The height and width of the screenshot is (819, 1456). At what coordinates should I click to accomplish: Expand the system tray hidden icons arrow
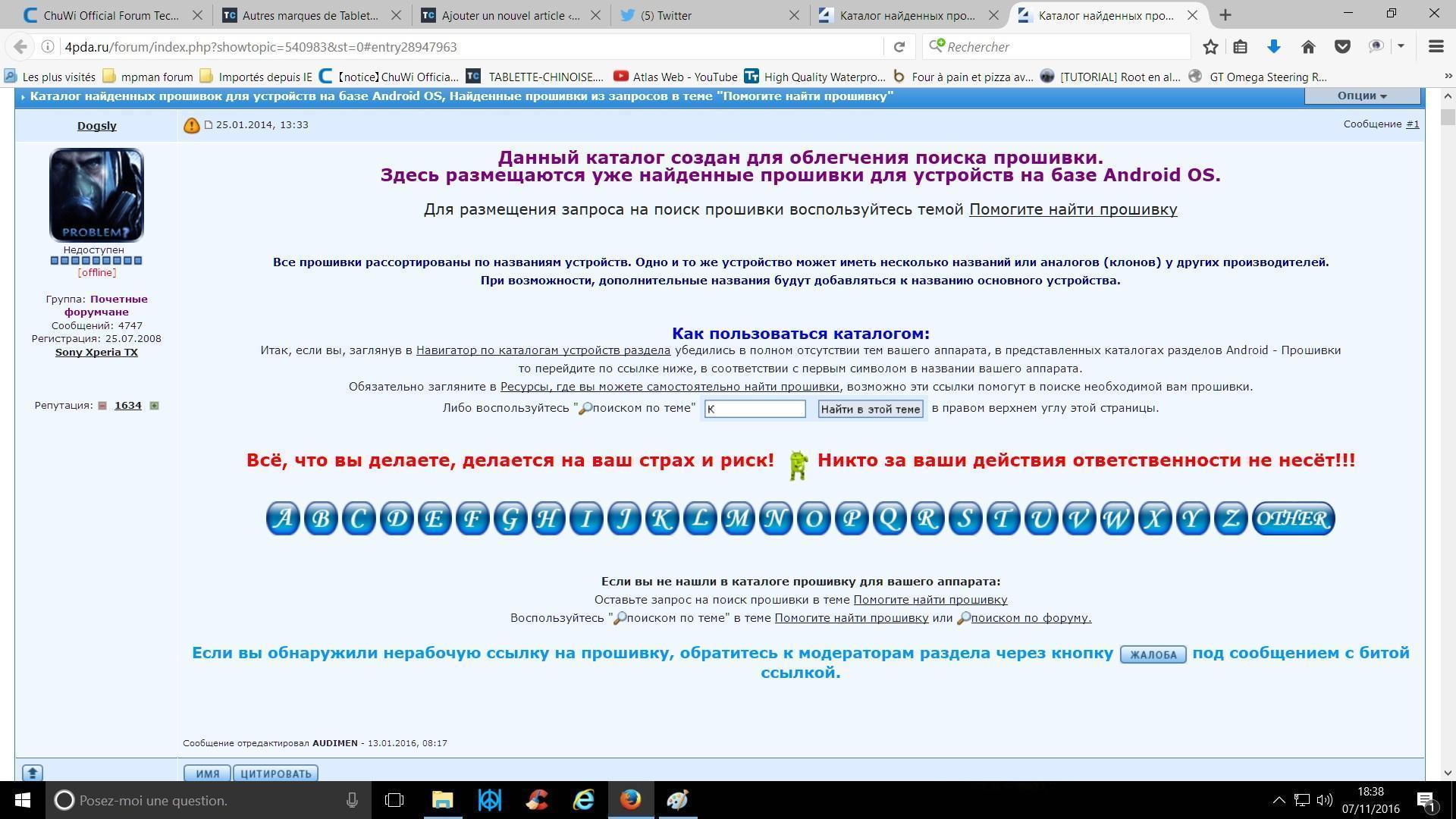tap(1279, 800)
